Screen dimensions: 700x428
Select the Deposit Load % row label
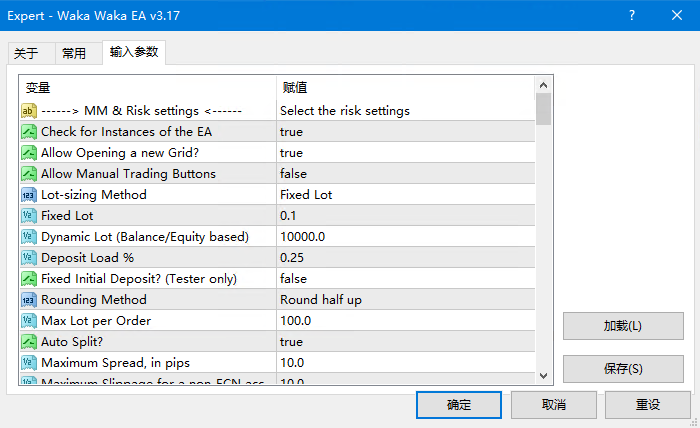88,258
